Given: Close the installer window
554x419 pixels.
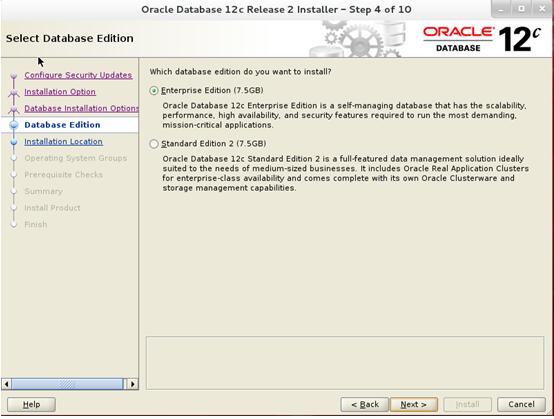Looking at the screenshot, I should point(542,10).
